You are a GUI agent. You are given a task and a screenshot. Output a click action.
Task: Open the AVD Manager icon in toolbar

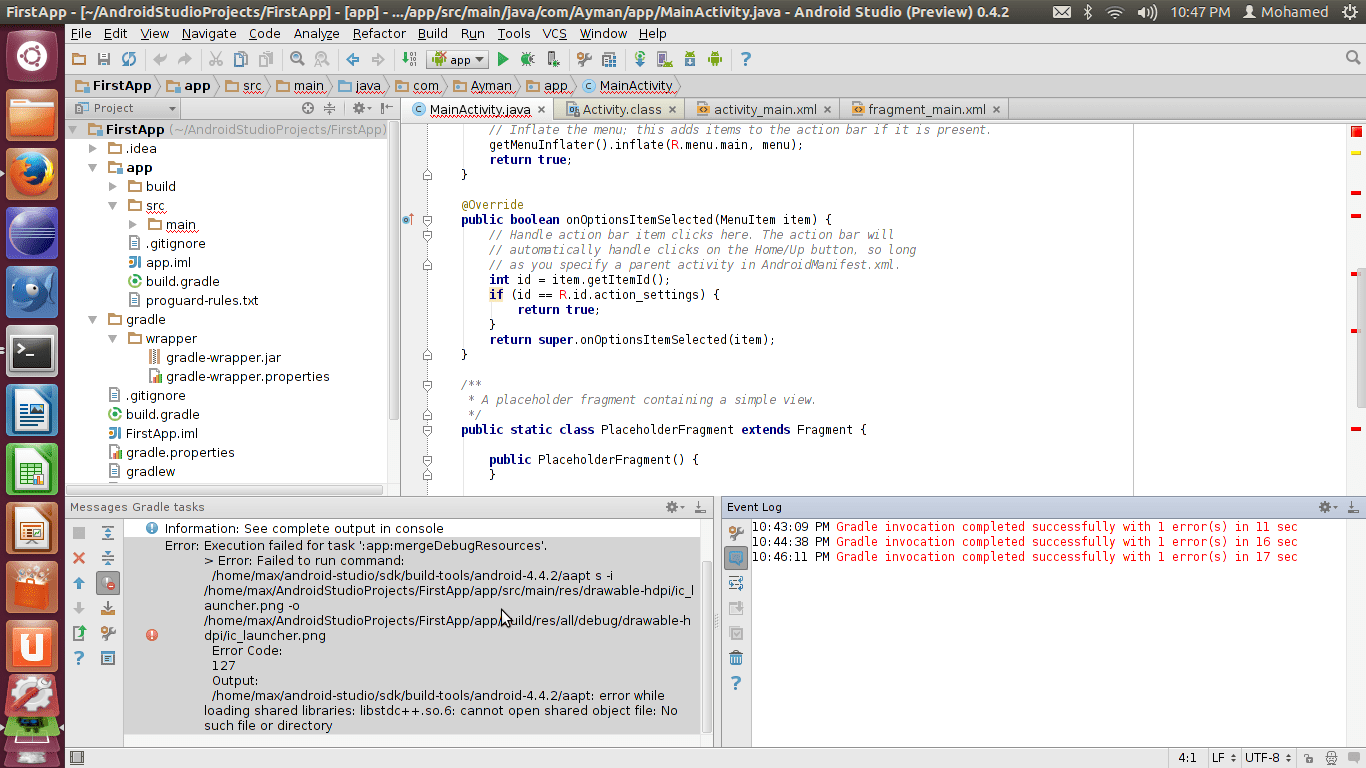tap(663, 59)
